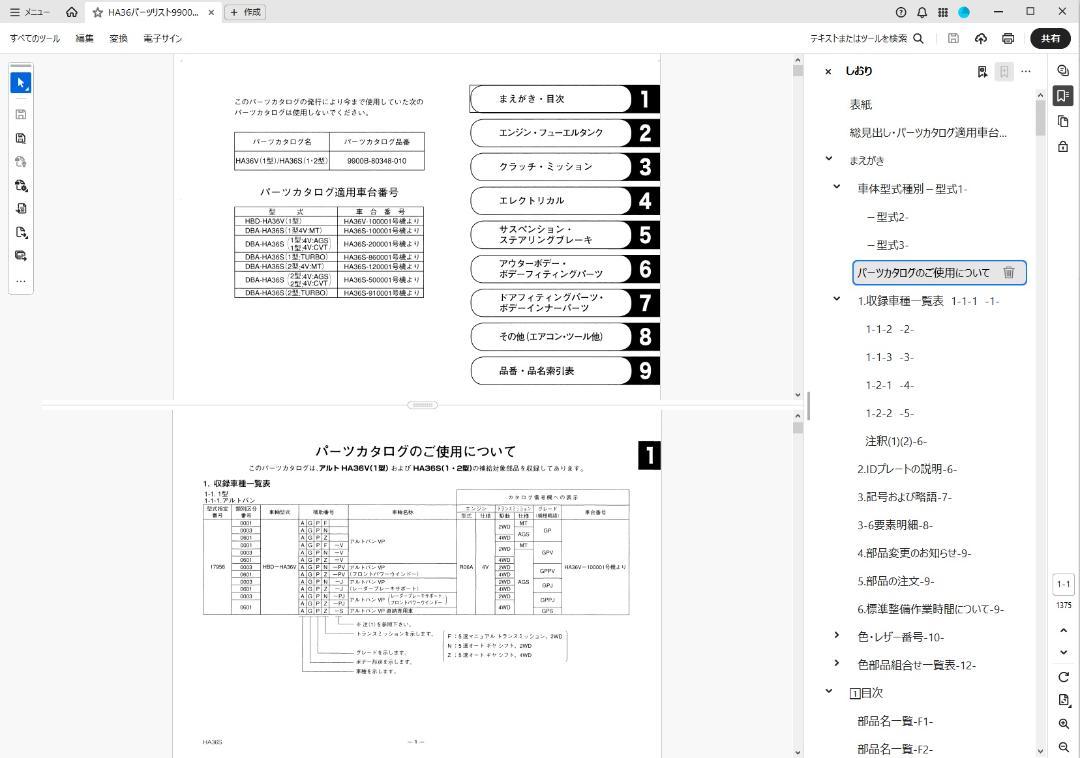Open すべてのツール menu
This screenshot has height=758, width=1080.
(34, 39)
